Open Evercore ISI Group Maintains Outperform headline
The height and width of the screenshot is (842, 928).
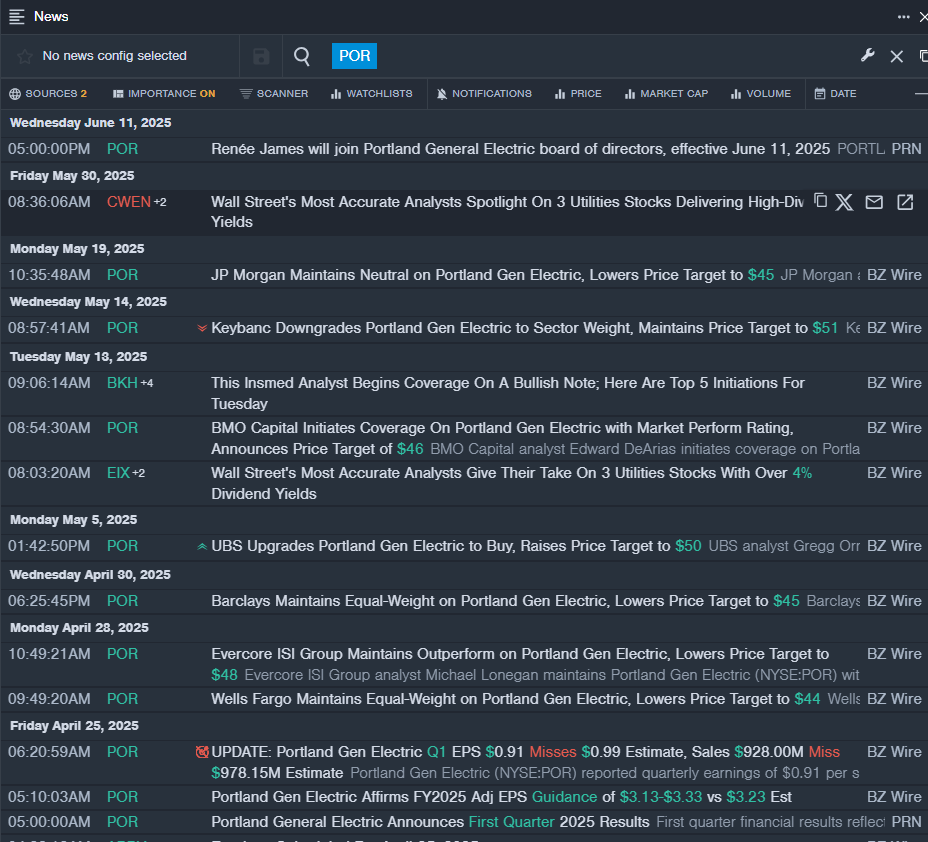pos(520,664)
